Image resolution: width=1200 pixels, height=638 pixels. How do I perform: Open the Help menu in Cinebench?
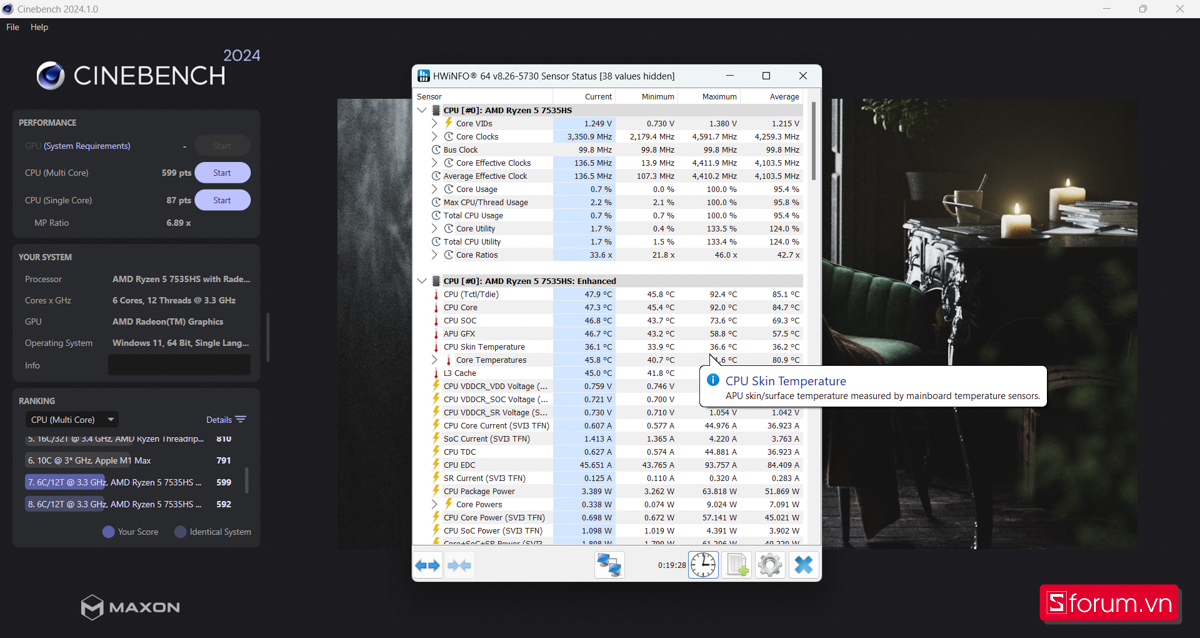click(39, 27)
